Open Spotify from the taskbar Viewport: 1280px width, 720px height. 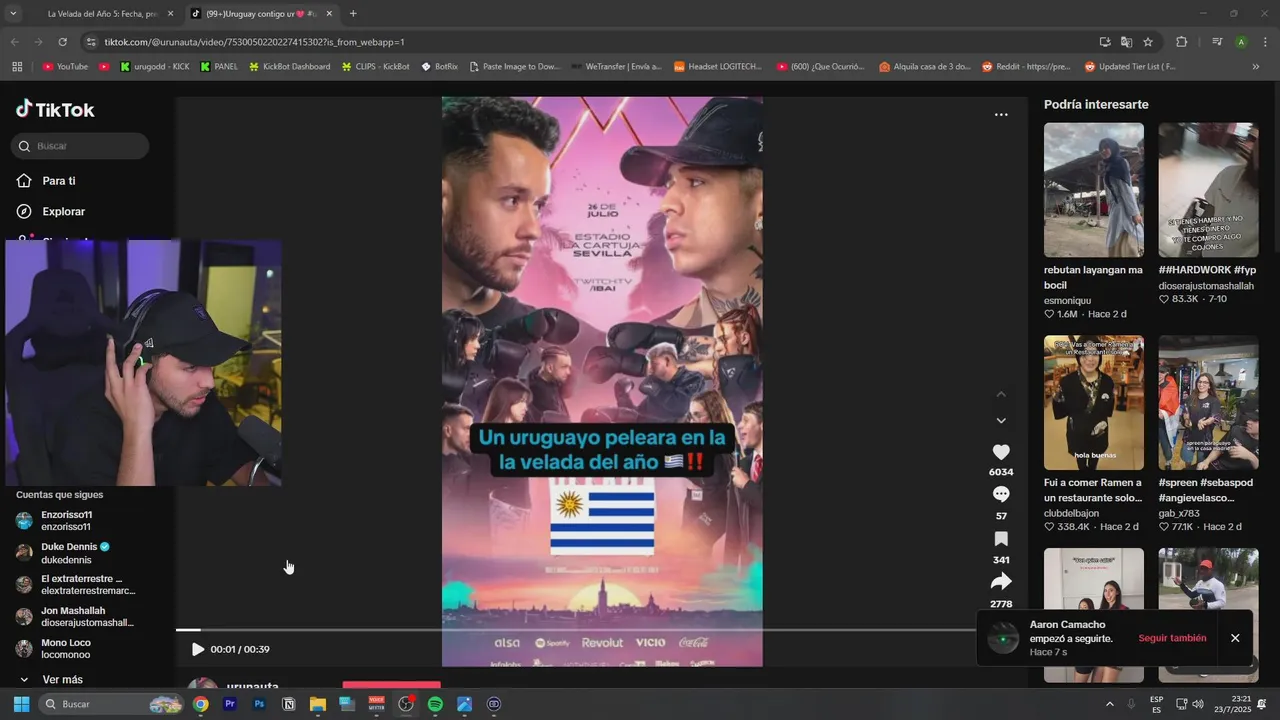coord(435,704)
